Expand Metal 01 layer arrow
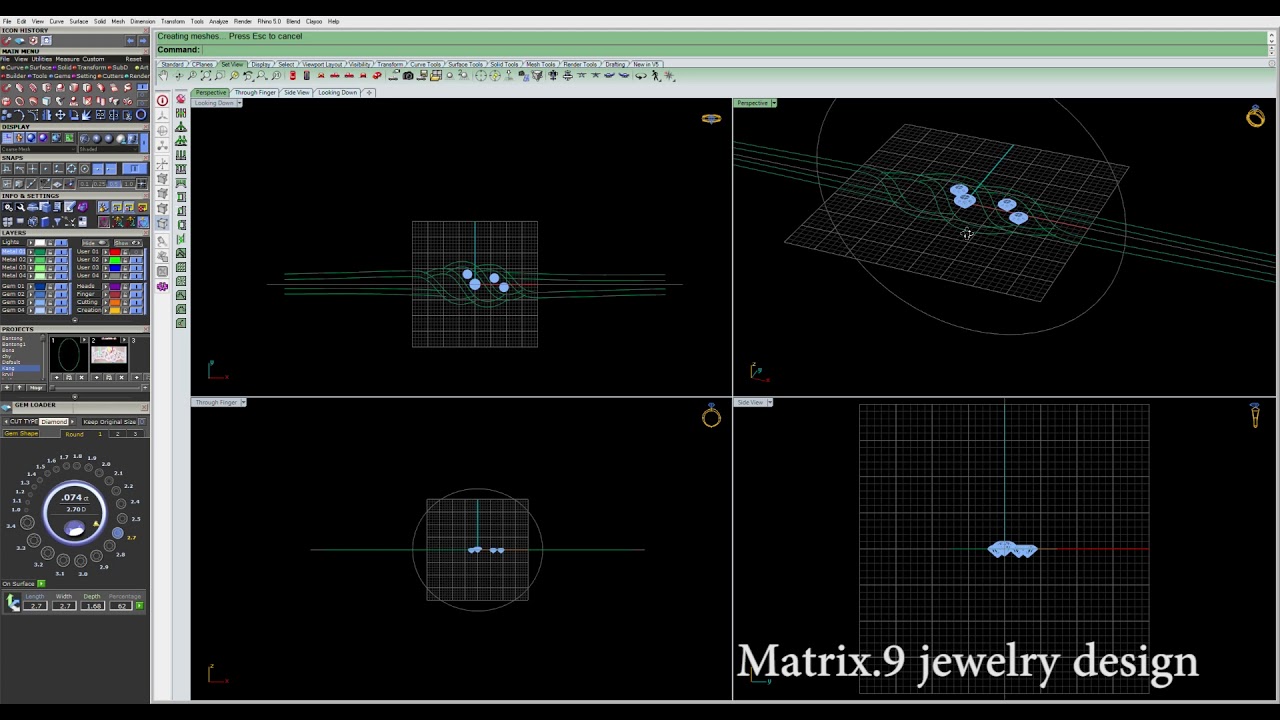 click(x=31, y=252)
